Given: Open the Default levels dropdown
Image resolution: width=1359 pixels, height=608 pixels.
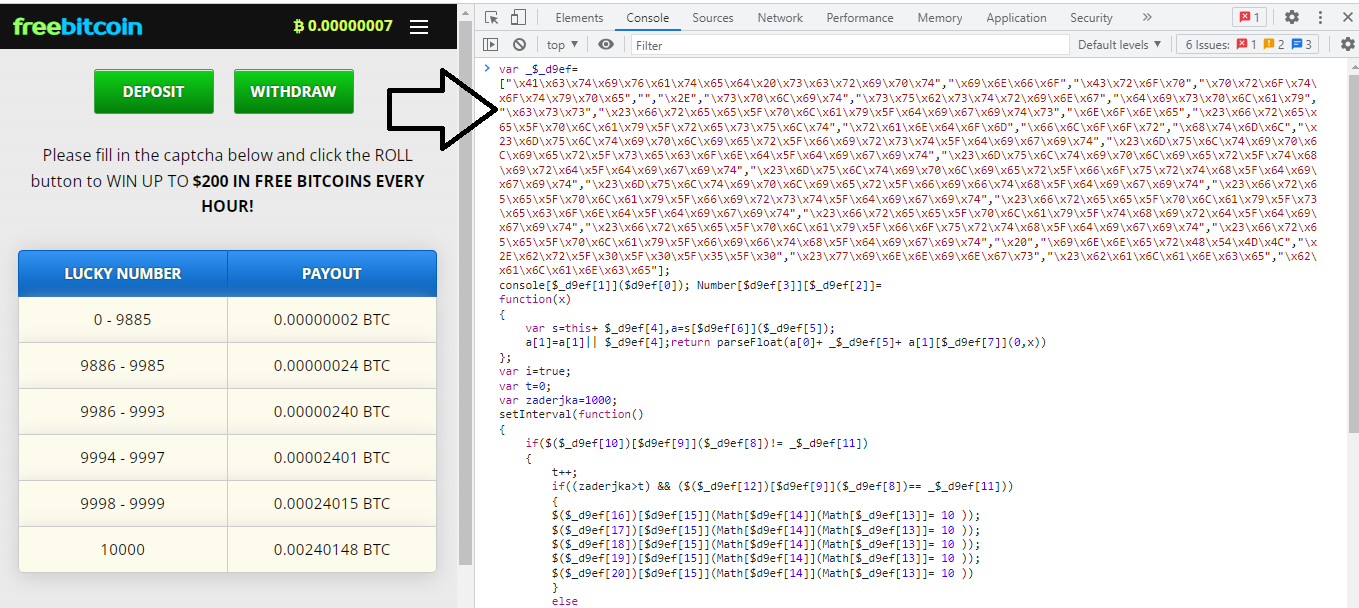Looking at the screenshot, I should 1119,44.
